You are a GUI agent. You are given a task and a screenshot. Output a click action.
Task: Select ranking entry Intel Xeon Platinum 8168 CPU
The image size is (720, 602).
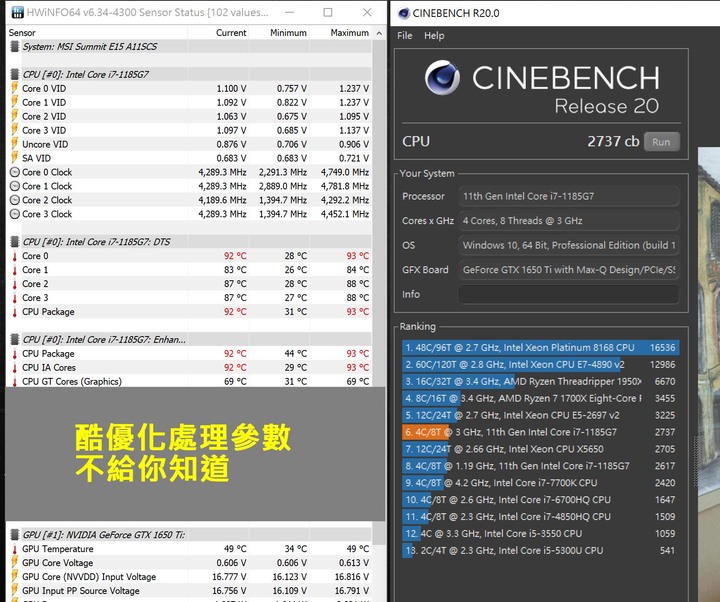point(540,348)
